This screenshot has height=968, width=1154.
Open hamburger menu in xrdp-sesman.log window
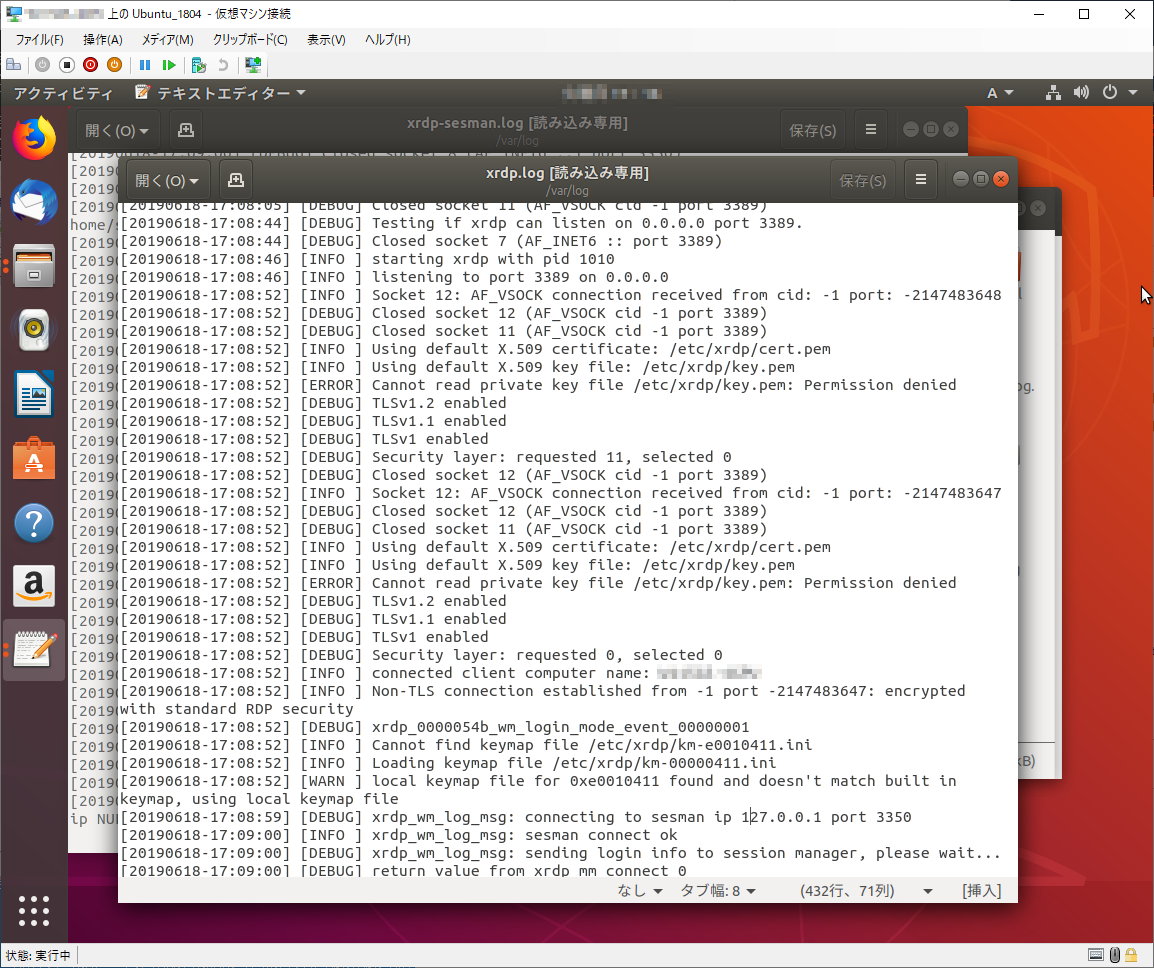tap(871, 130)
